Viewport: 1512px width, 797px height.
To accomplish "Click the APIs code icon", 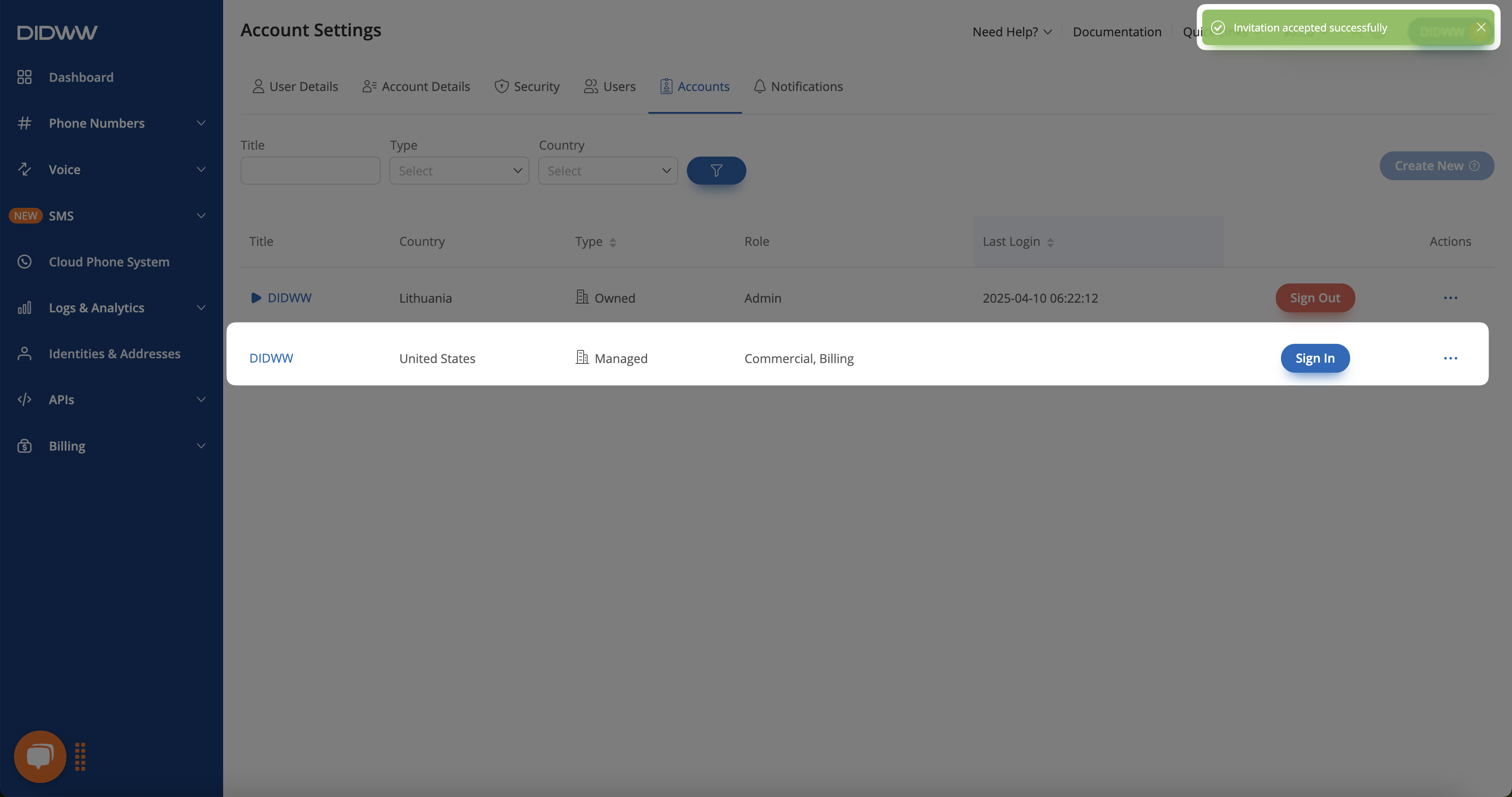I will (x=24, y=400).
